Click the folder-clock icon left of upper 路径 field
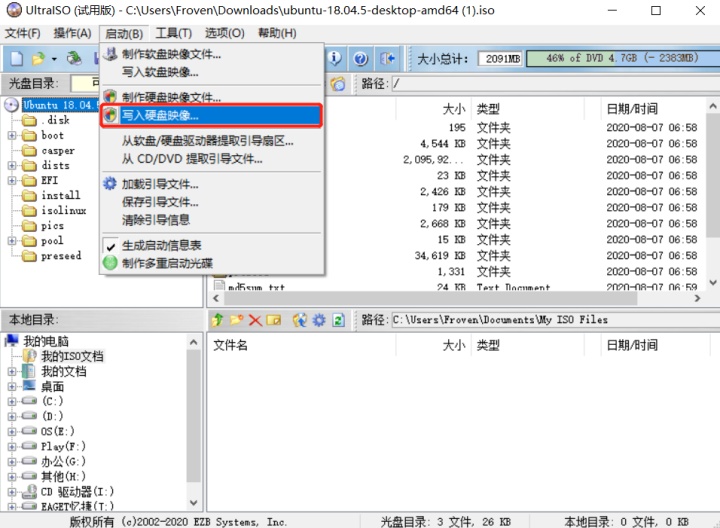This screenshot has width=720, height=528. (338, 84)
